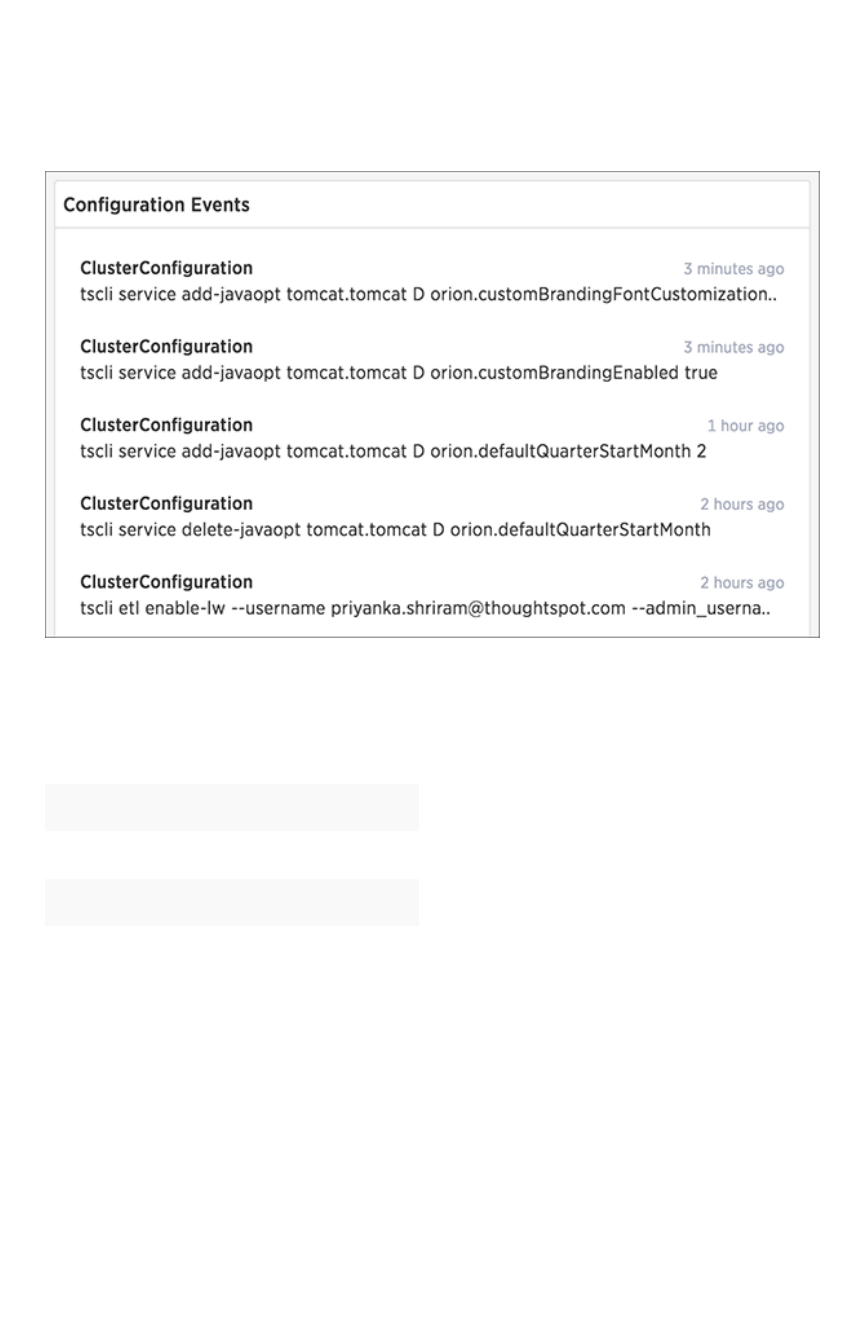
Task: Click the upper gray box below the panel
Action: pyautogui.click(x=231, y=807)
